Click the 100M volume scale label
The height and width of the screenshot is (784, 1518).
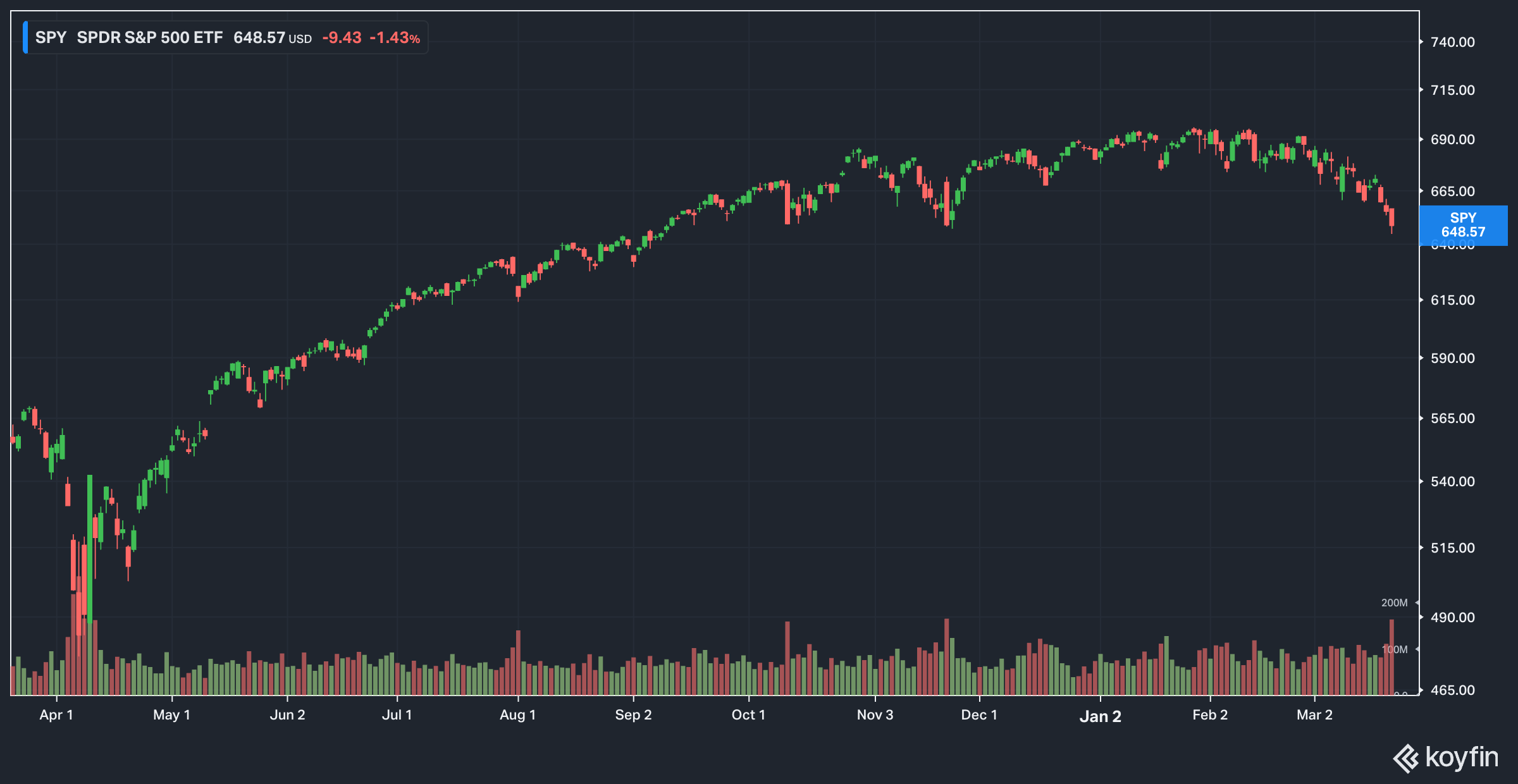(x=1395, y=649)
